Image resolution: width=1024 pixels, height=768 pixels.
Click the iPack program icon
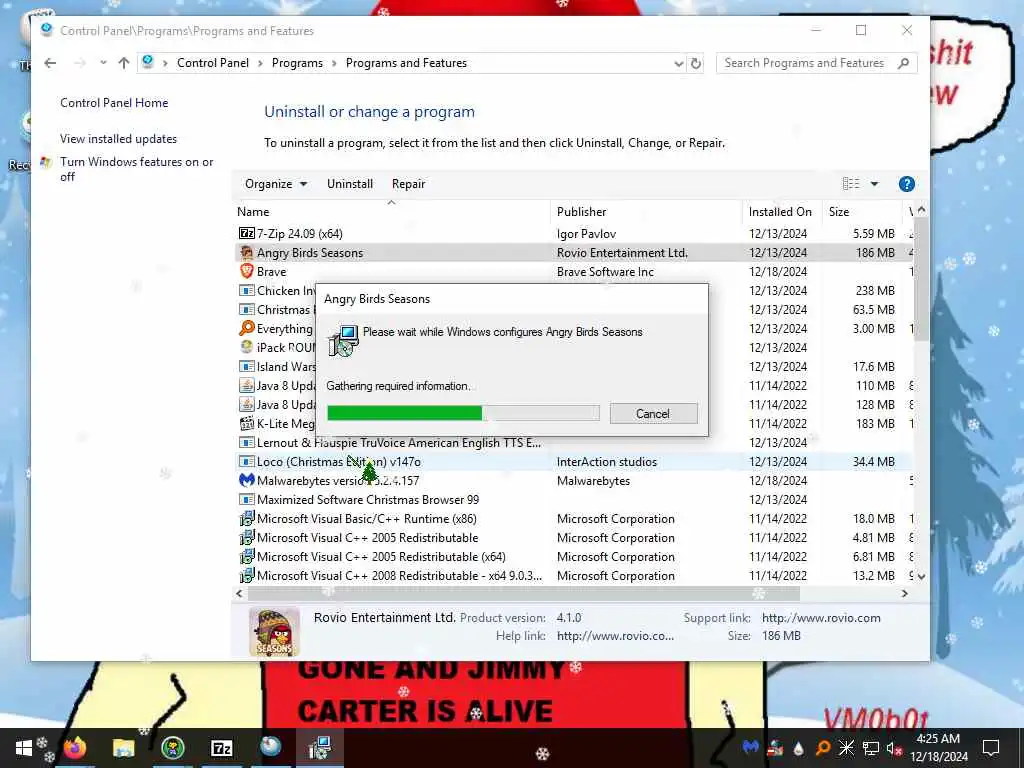coord(246,347)
